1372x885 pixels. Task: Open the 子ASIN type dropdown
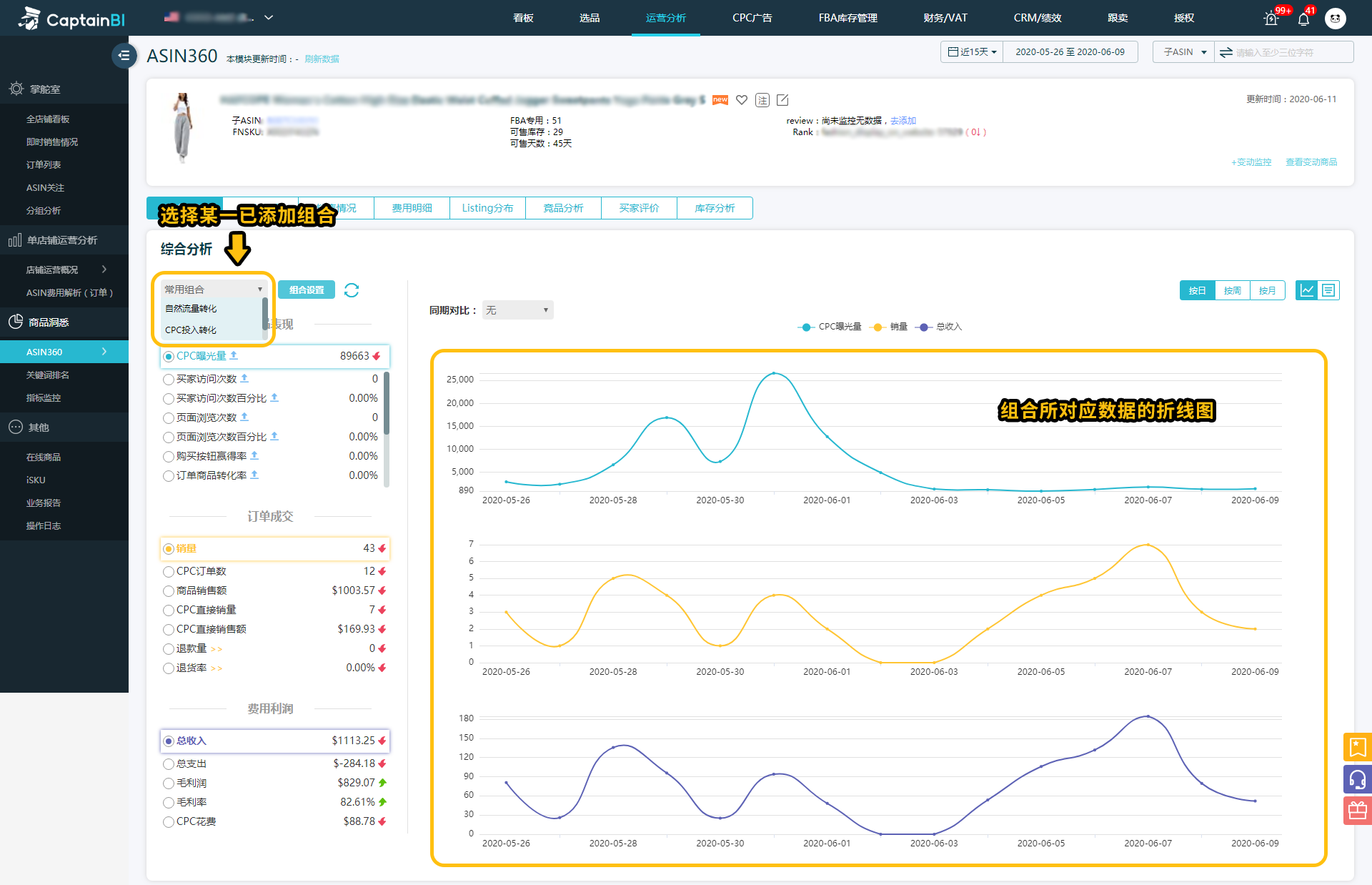pyautogui.click(x=1183, y=52)
